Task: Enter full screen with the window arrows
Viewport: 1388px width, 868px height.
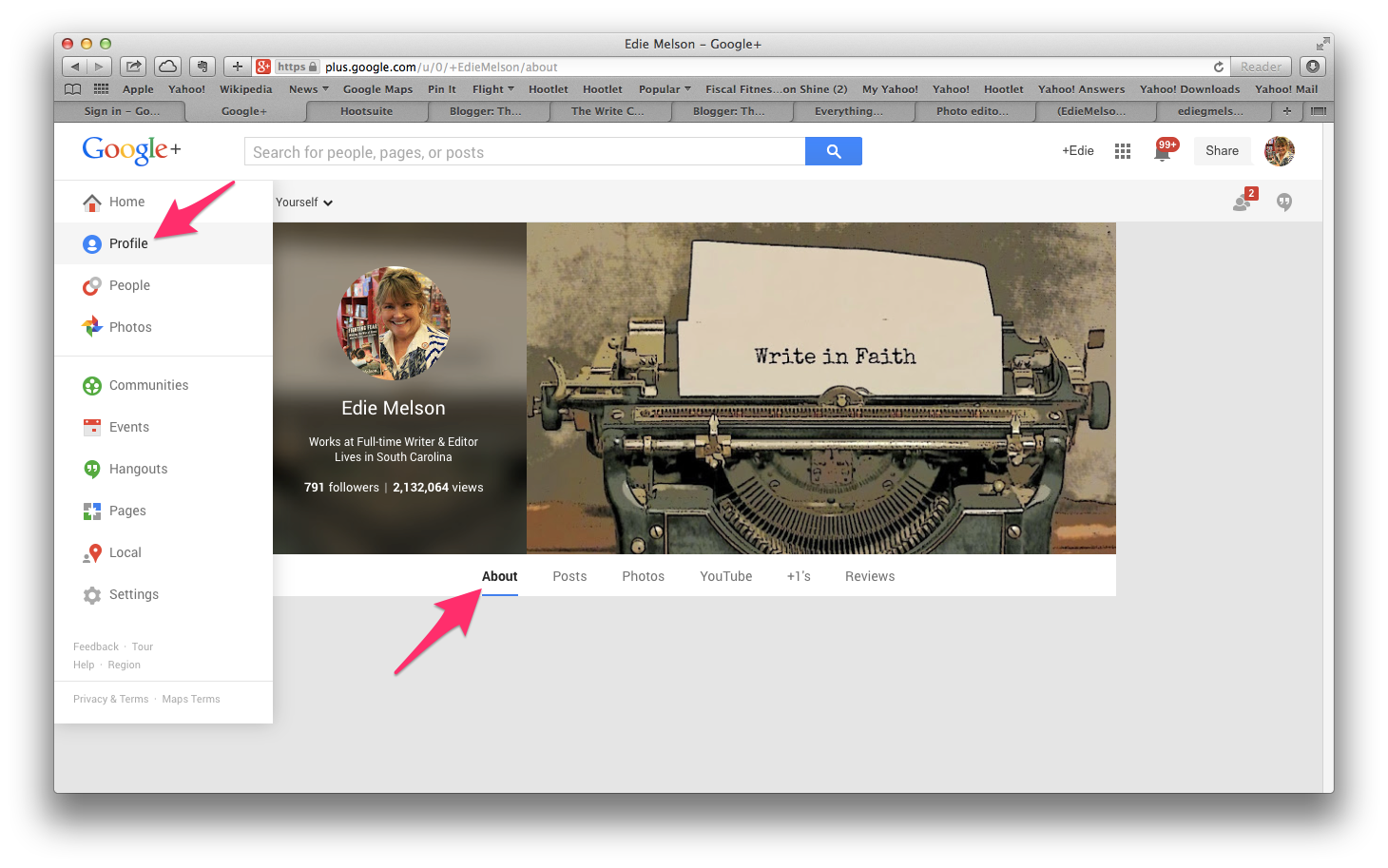Action: [x=1322, y=44]
